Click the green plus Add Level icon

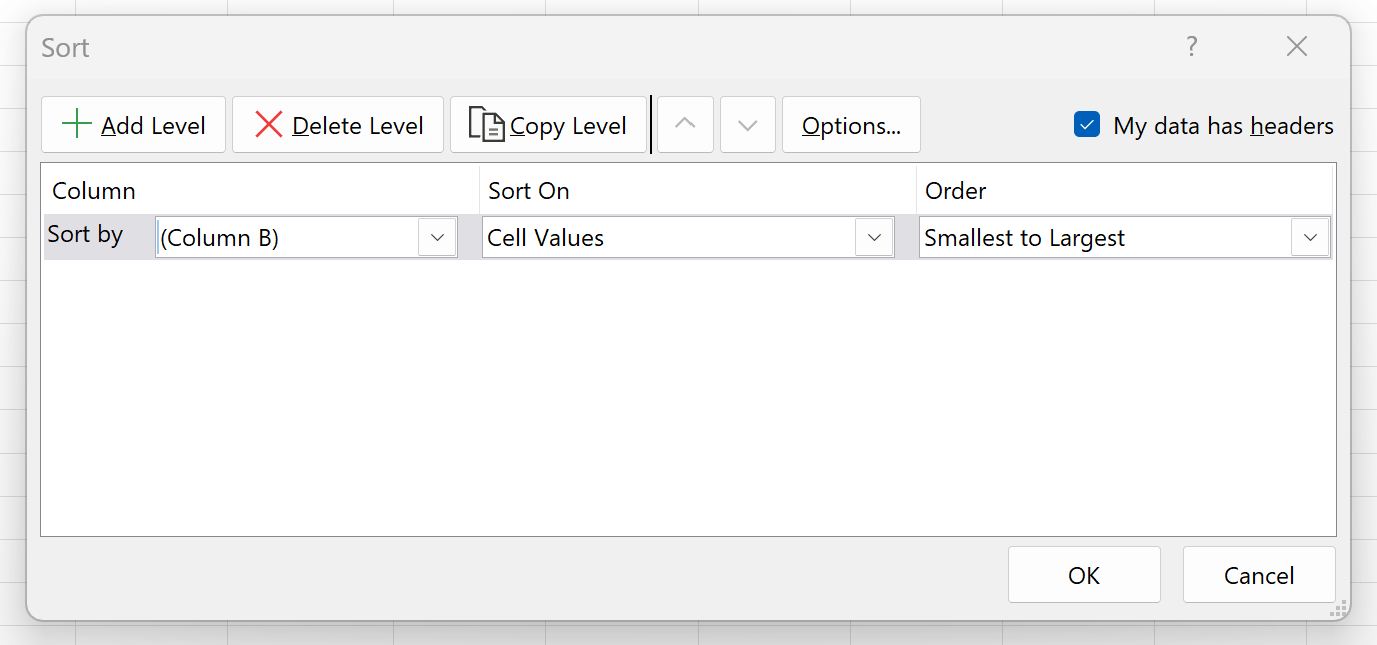point(76,125)
